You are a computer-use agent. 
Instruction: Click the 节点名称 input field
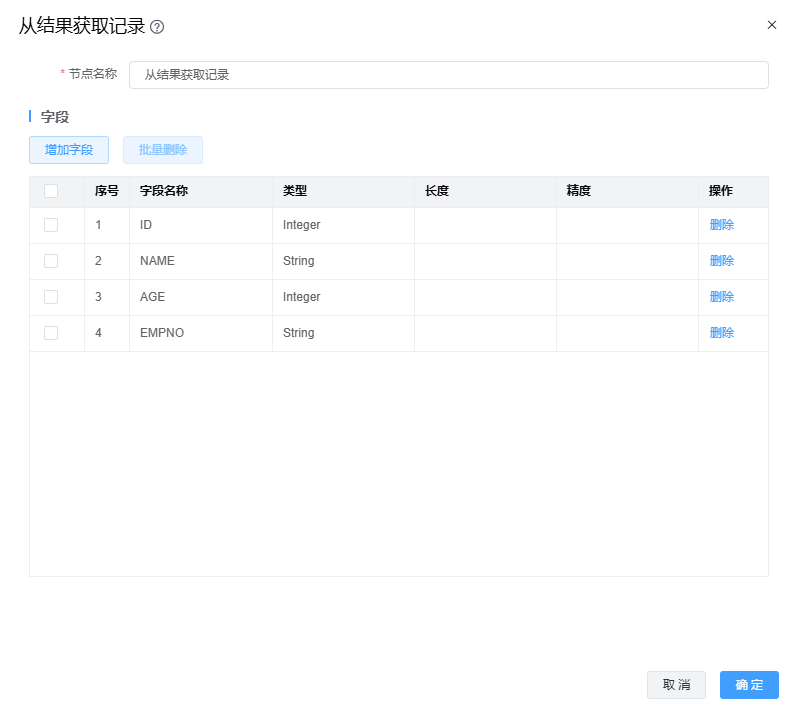tap(448, 75)
